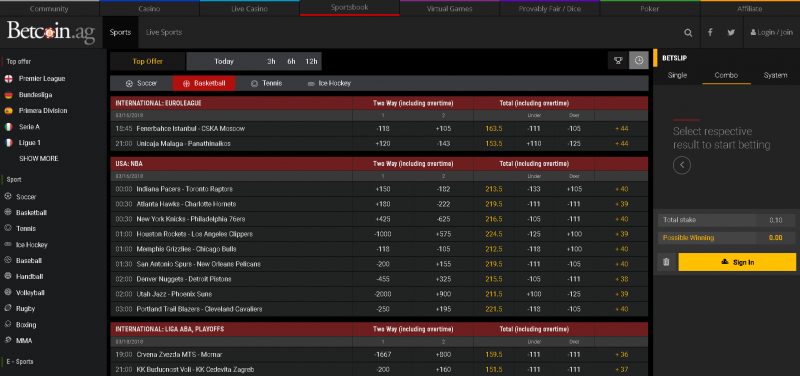Click the betslip trash bin icon

[666, 262]
